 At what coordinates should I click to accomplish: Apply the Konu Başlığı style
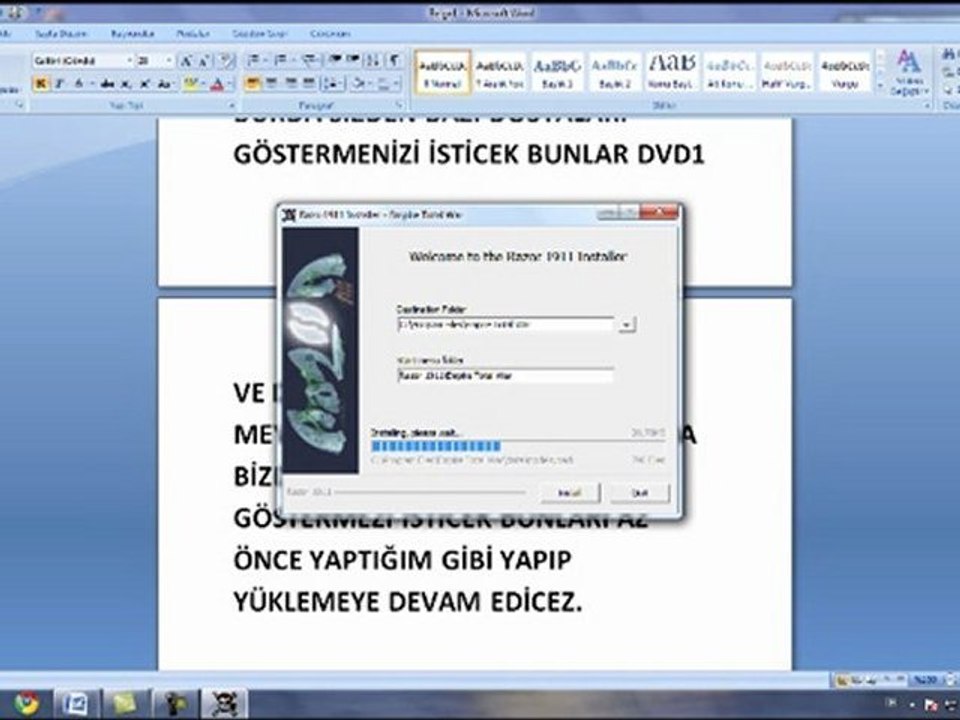(x=672, y=72)
